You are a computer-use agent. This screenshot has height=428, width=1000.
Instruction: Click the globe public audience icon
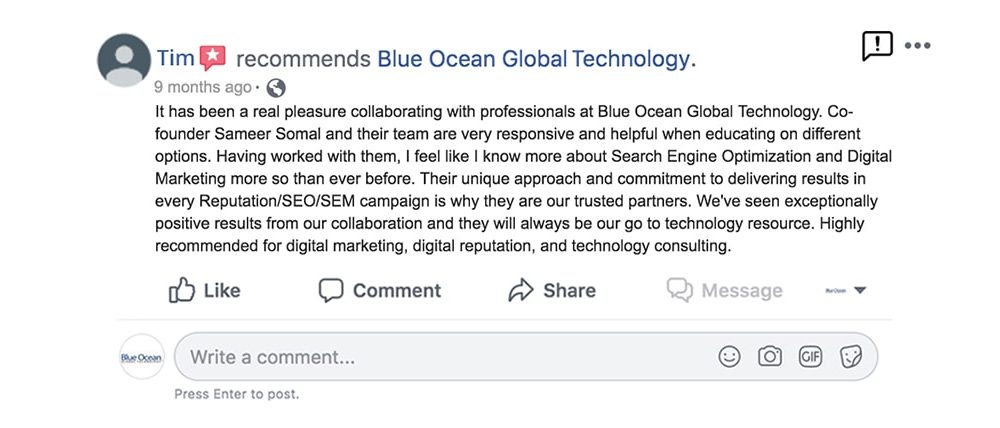tap(276, 87)
